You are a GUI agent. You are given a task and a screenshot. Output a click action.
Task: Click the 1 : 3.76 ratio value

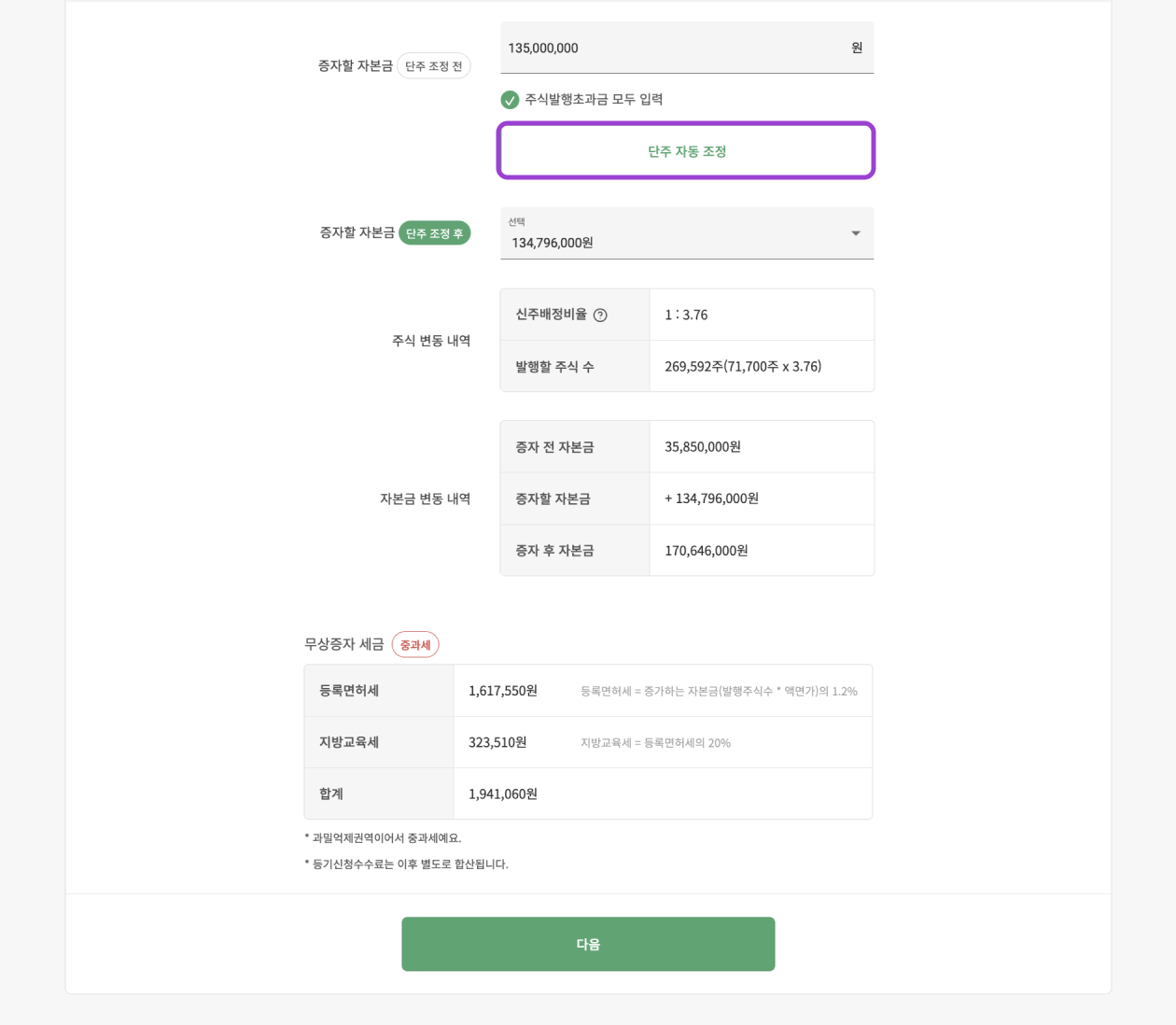[x=686, y=315]
